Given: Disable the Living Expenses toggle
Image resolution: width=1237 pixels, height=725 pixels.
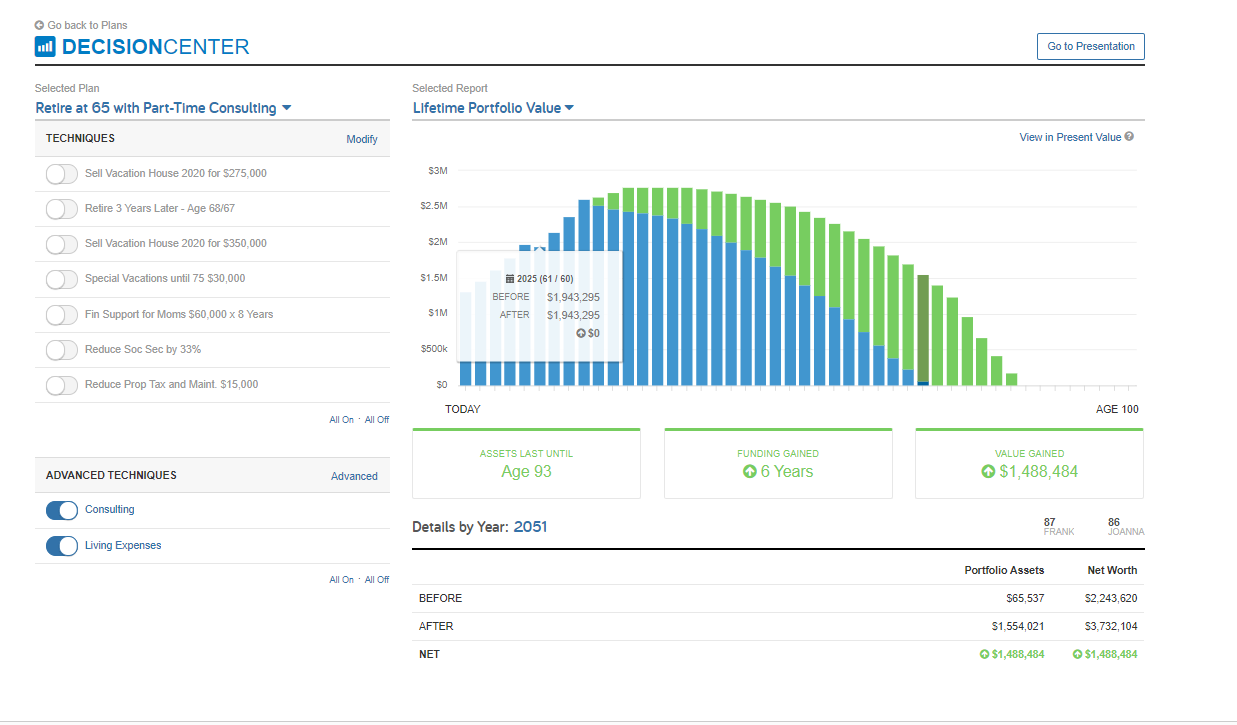Looking at the screenshot, I should pos(62,546).
